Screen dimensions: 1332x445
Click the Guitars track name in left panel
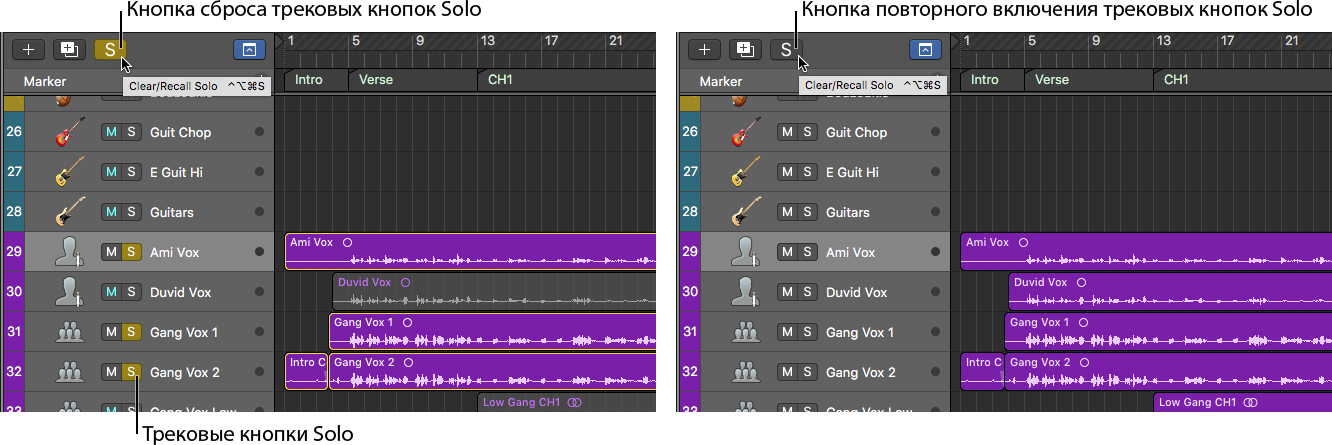pyautogui.click(x=172, y=212)
